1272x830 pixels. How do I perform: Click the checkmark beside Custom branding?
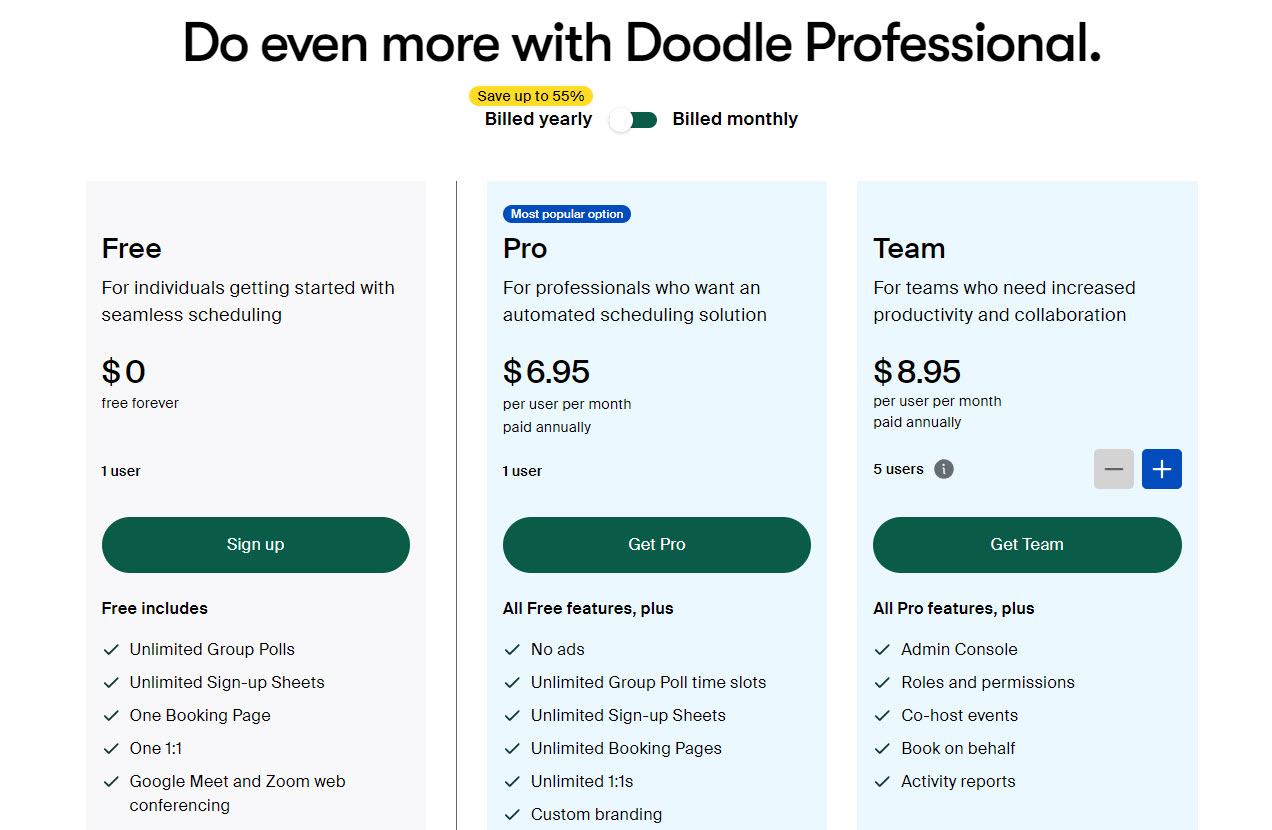click(512, 814)
